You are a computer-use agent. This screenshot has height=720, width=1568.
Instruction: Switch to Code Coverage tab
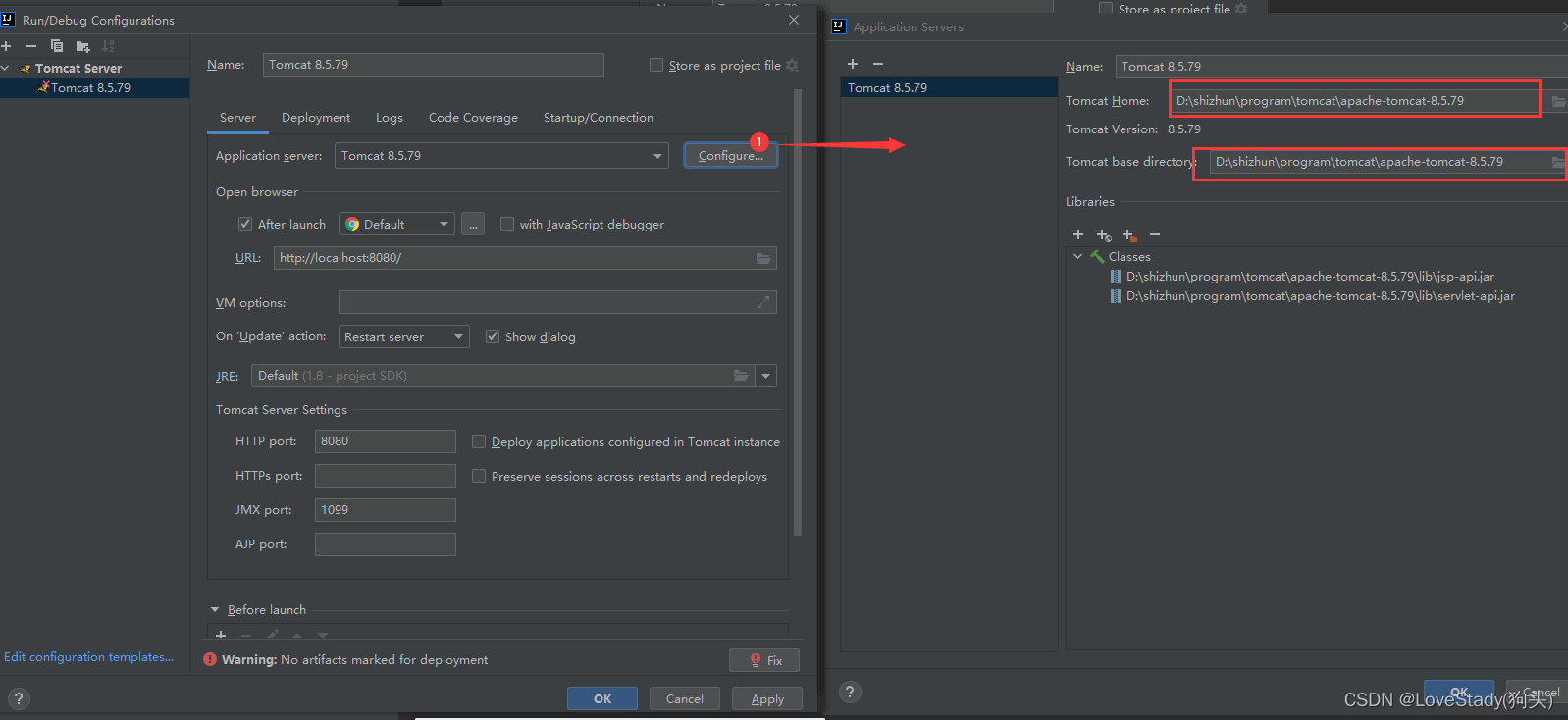click(473, 118)
